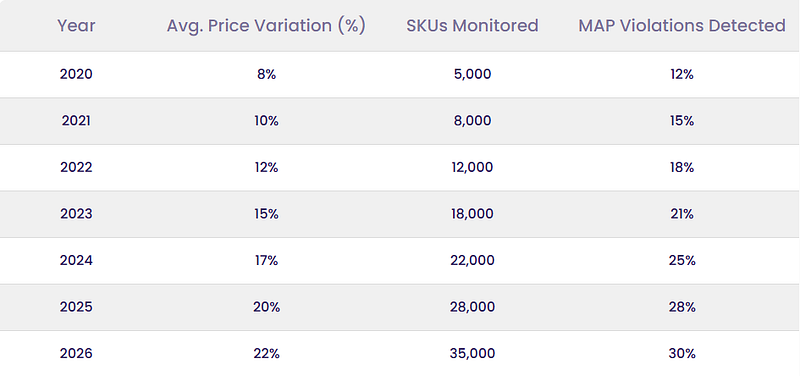
Task: Click the 18,000 SKUs Monitored value
Action: click(x=472, y=214)
